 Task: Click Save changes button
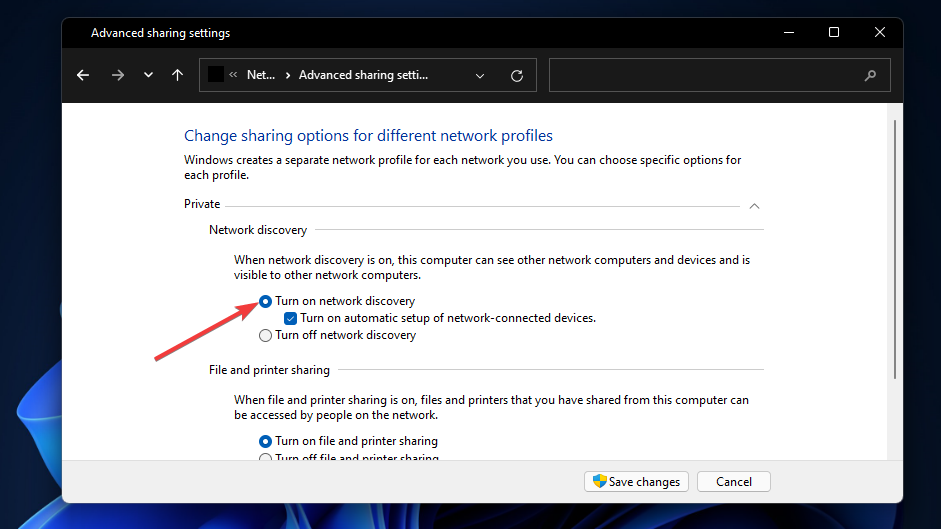click(x=637, y=481)
